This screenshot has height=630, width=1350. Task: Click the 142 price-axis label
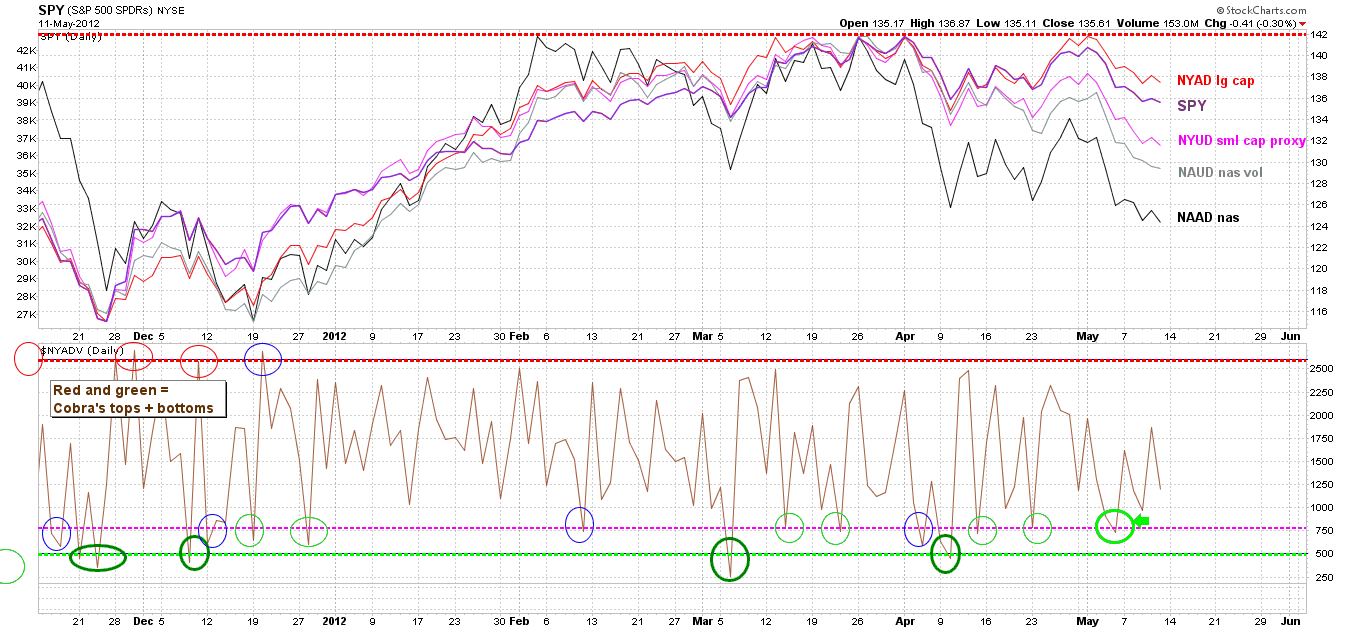1318,34
